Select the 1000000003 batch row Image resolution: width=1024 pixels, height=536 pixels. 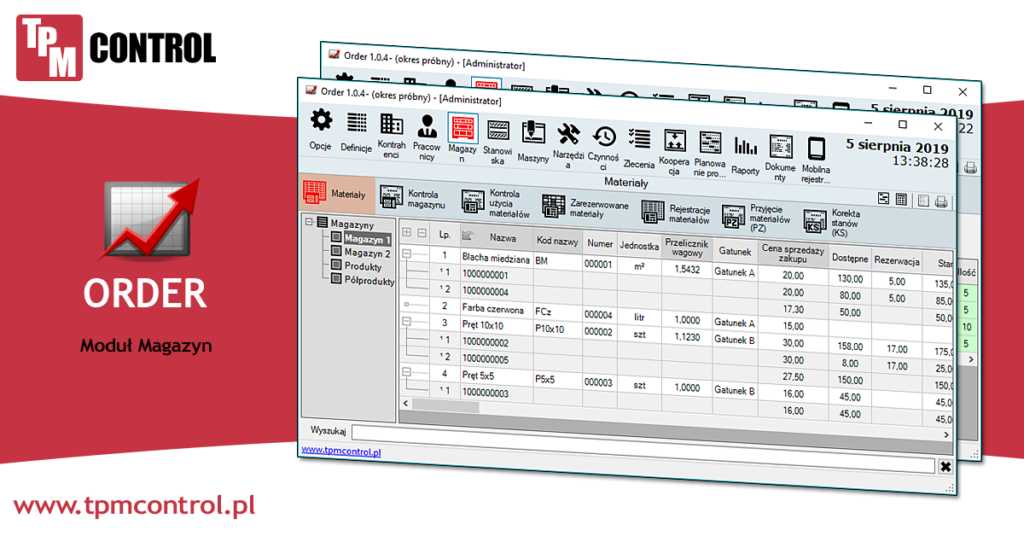coord(485,393)
